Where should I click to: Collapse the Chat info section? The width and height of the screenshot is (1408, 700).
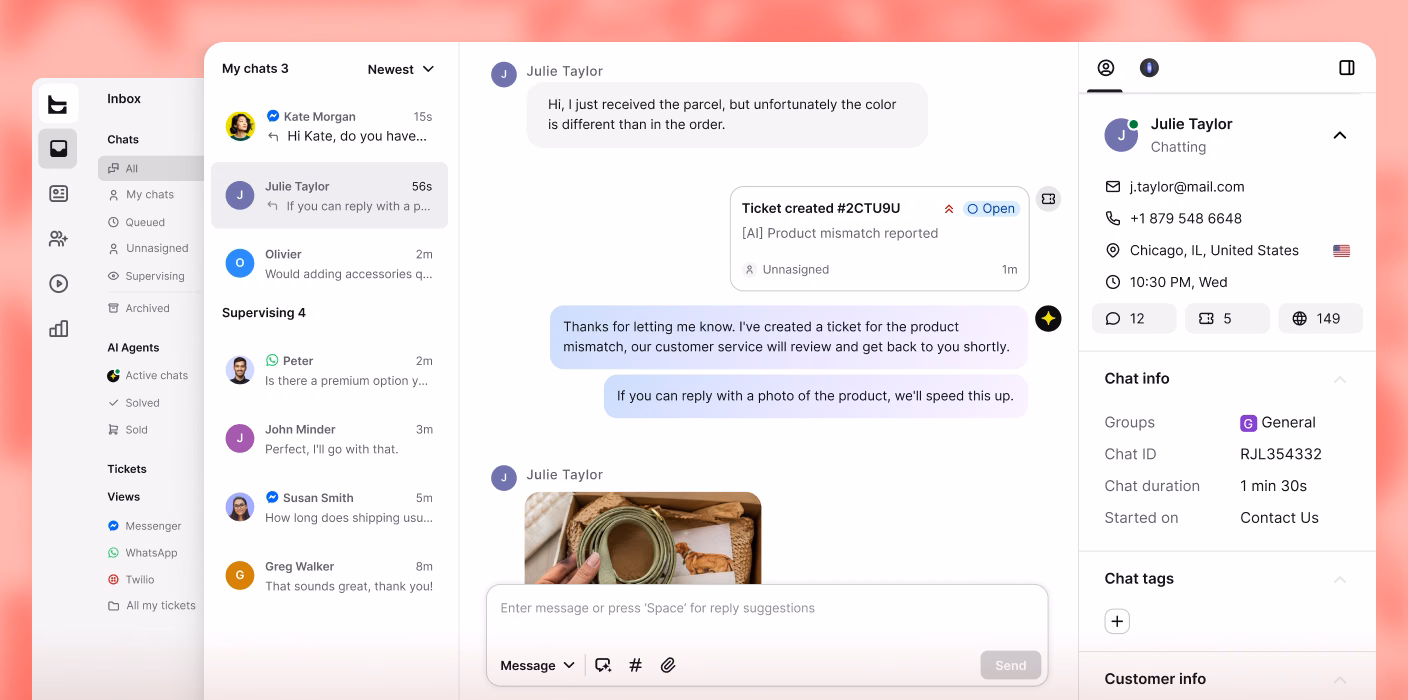point(1340,379)
